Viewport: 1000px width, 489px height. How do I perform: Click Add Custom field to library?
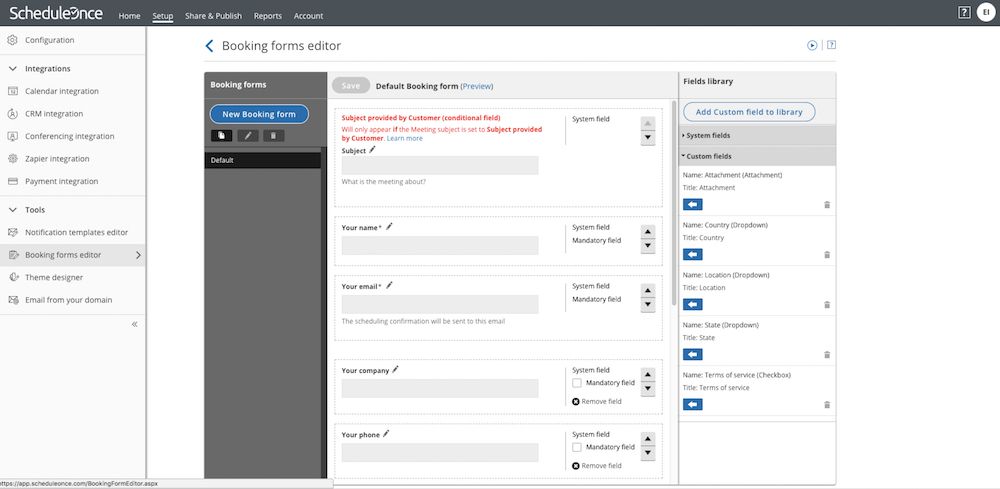[x=749, y=112]
